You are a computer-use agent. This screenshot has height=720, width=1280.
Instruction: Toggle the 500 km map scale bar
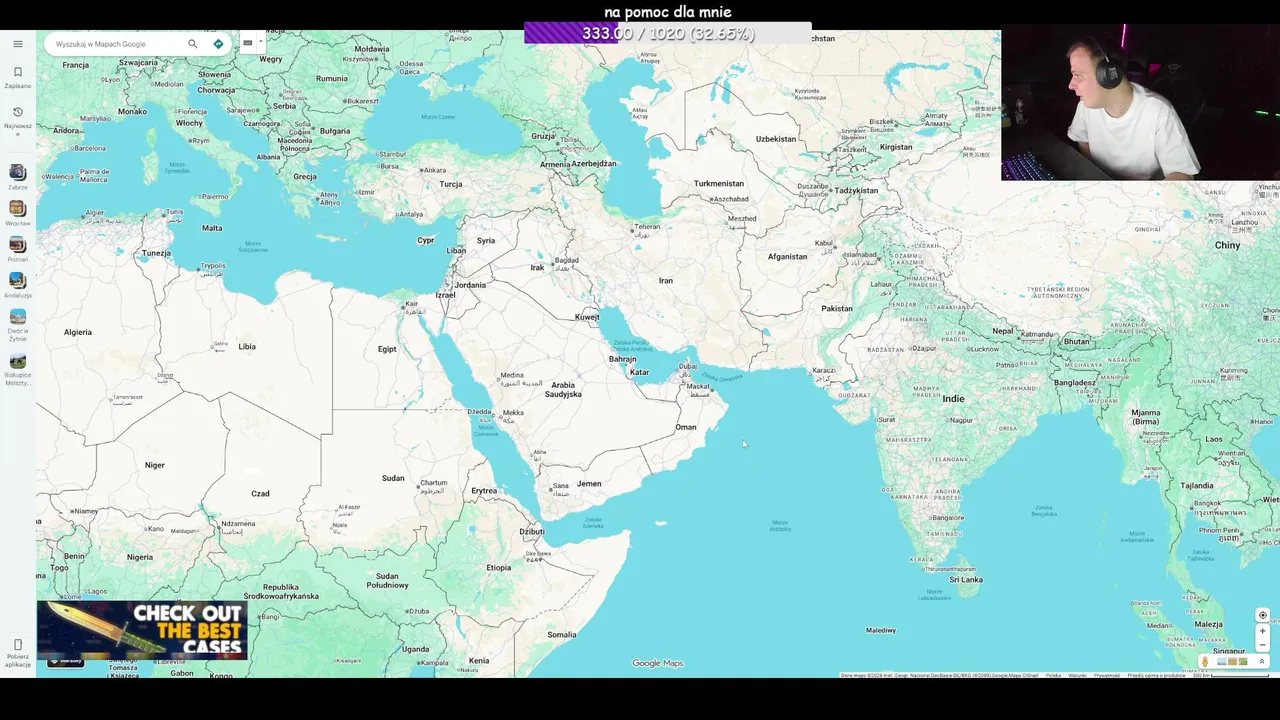(1231, 676)
